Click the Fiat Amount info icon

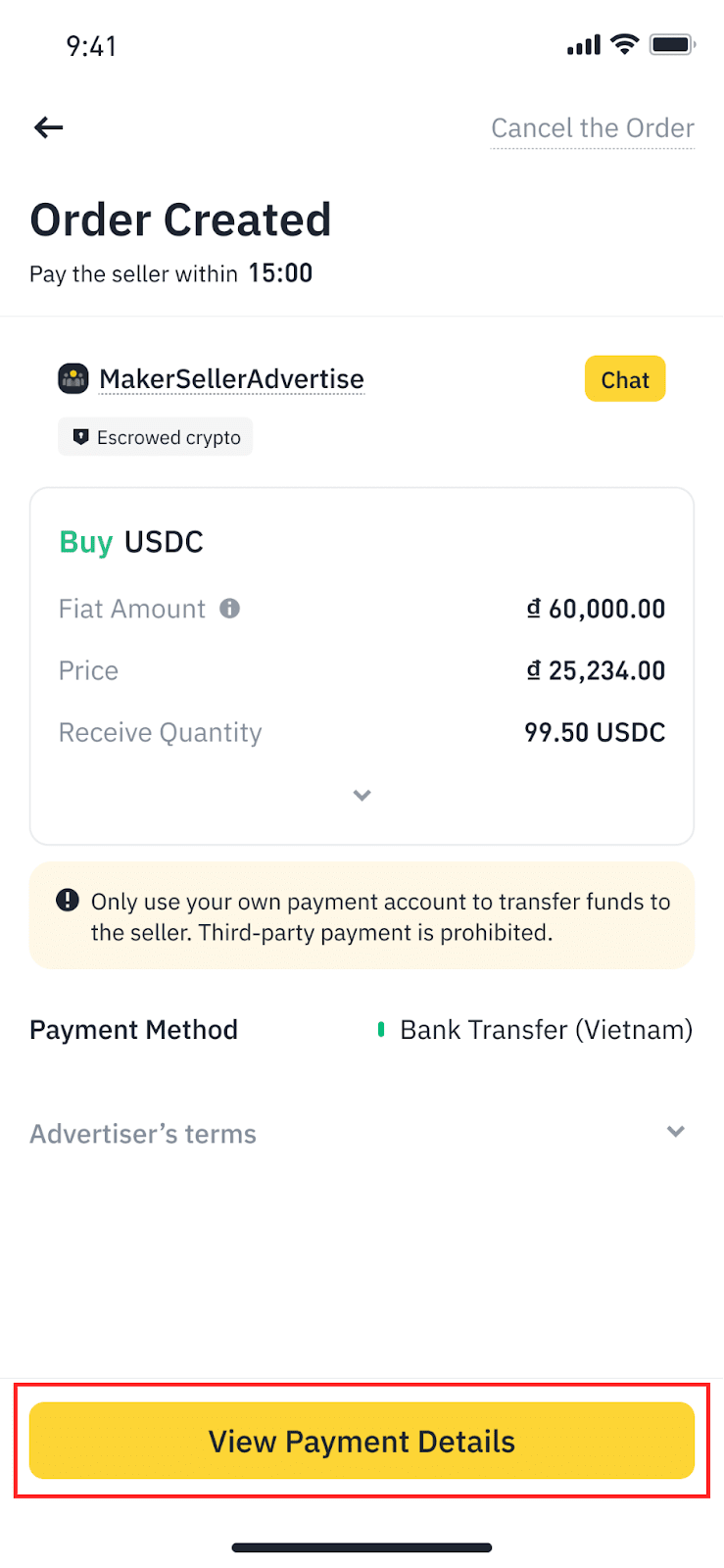pyautogui.click(x=230, y=609)
